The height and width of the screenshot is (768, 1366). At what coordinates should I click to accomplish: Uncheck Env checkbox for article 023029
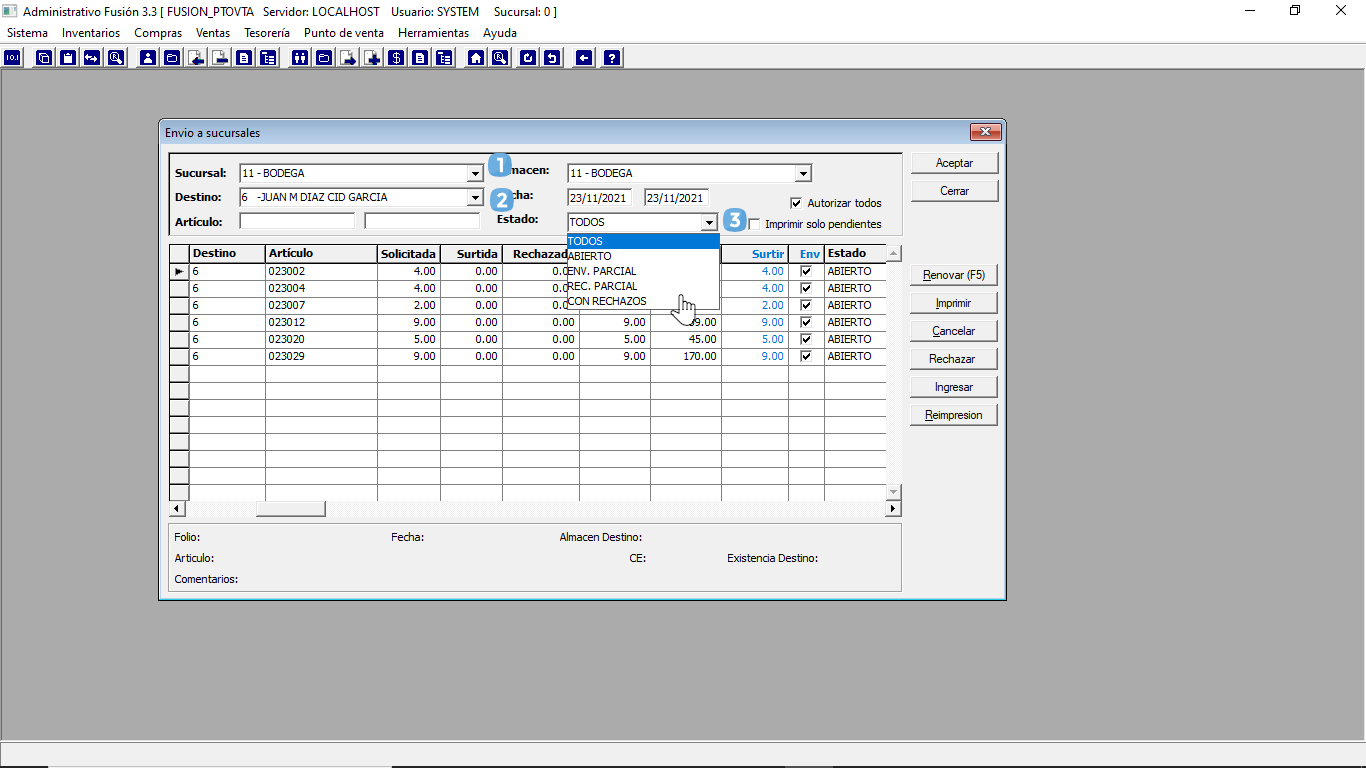tap(806, 356)
